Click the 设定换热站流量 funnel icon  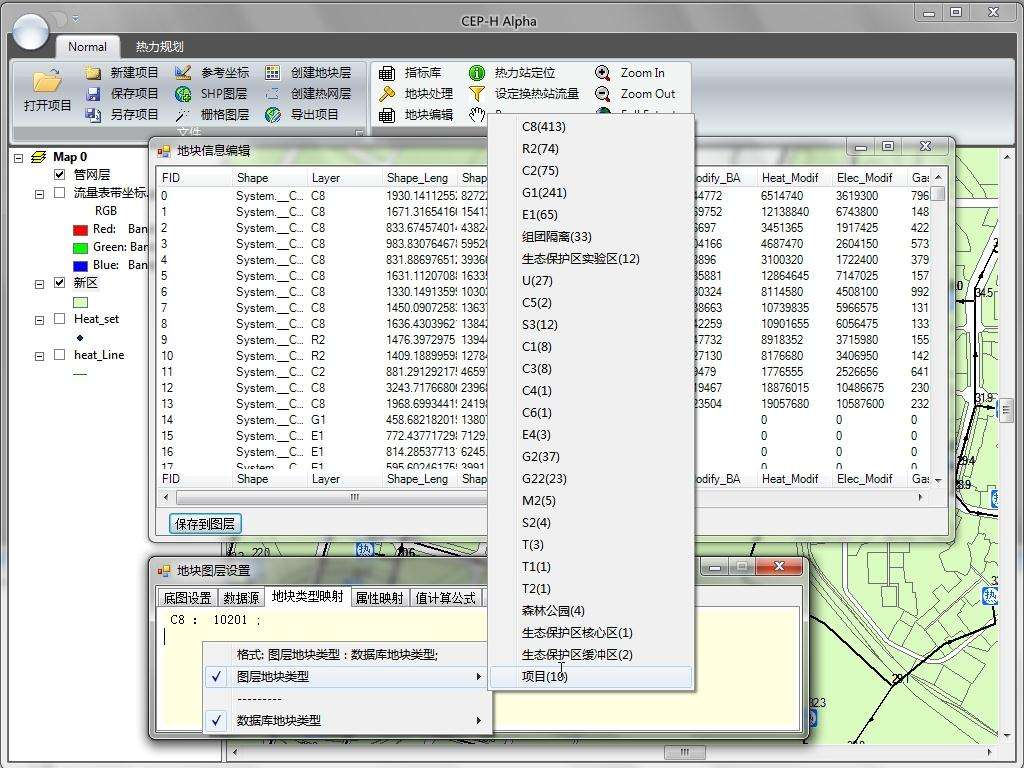tap(477, 93)
